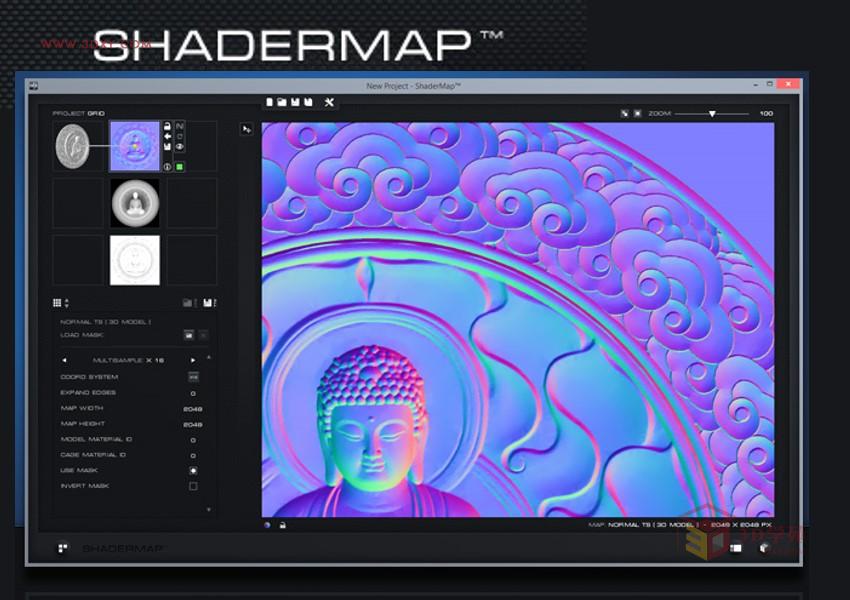Switch to the 2D view with the bottom-right rectangle icon
This screenshot has height=600, width=850.
point(736,549)
